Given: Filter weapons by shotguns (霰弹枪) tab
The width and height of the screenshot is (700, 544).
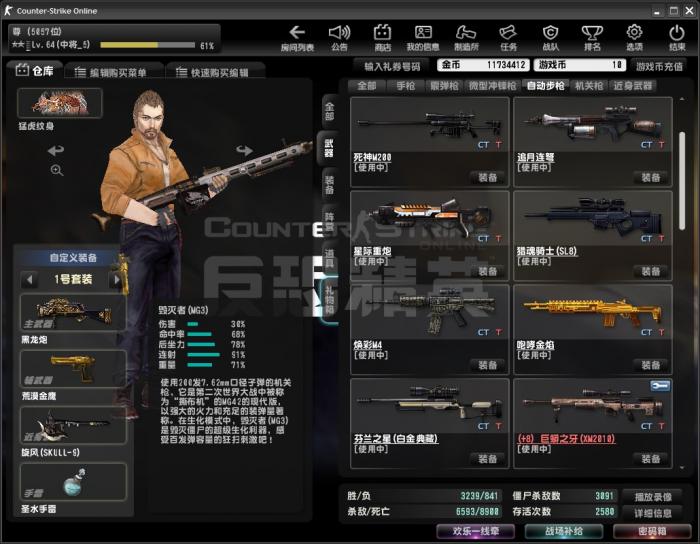Looking at the screenshot, I should pyautogui.click(x=444, y=86).
